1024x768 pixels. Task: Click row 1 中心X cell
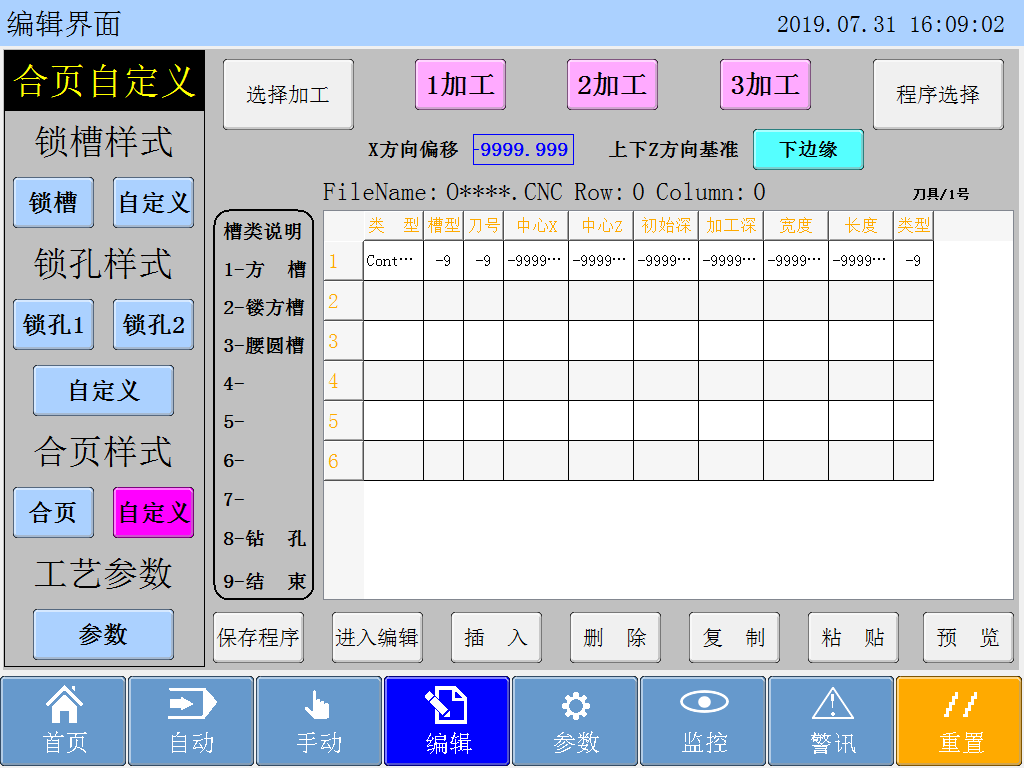[x=536, y=261]
